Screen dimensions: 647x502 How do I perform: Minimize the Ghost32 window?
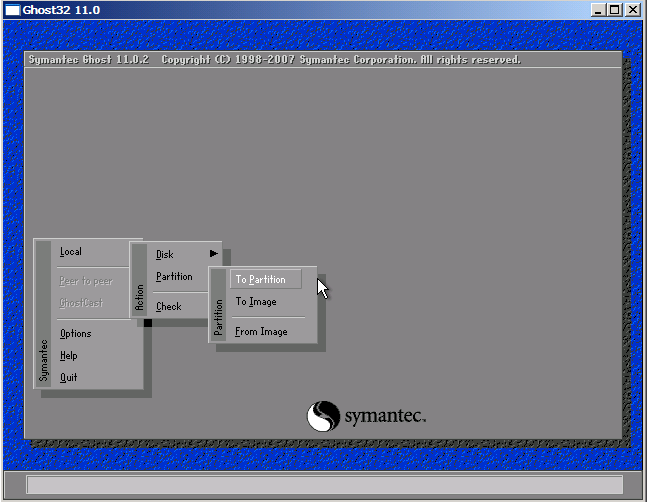click(x=597, y=10)
